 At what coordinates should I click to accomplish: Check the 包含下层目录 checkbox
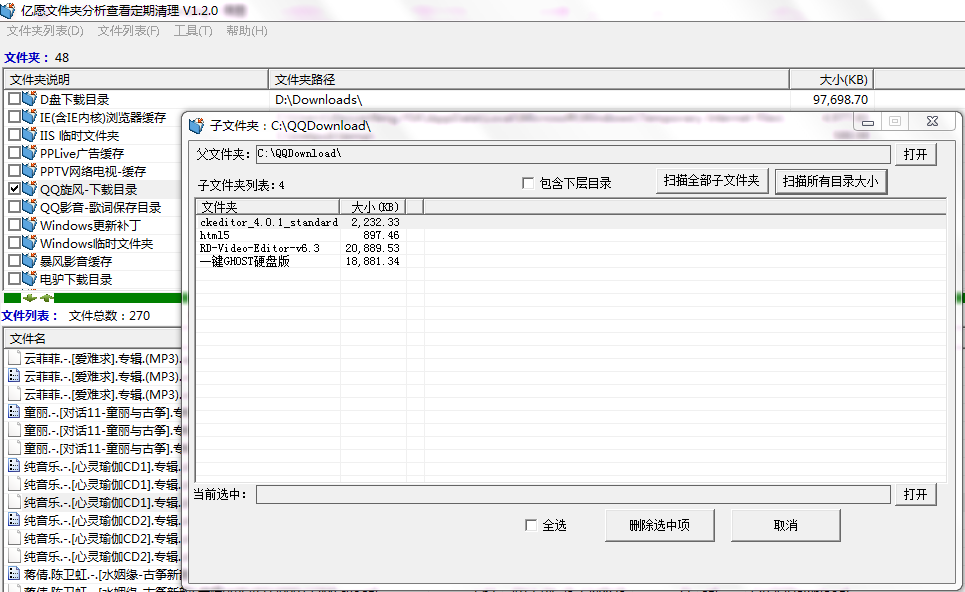[x=529, y=180]
